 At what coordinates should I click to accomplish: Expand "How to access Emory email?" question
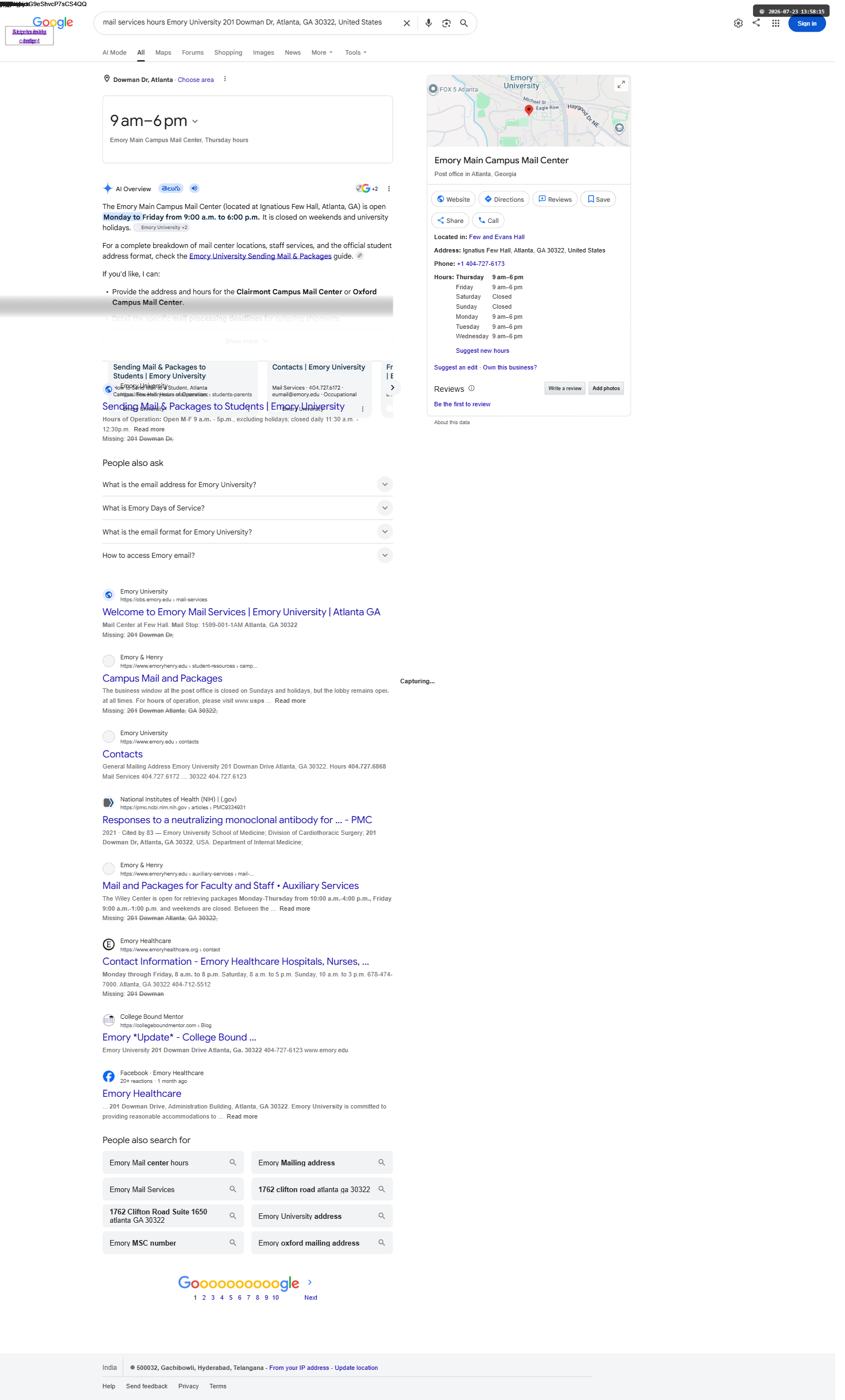click(x=247, y=555)
